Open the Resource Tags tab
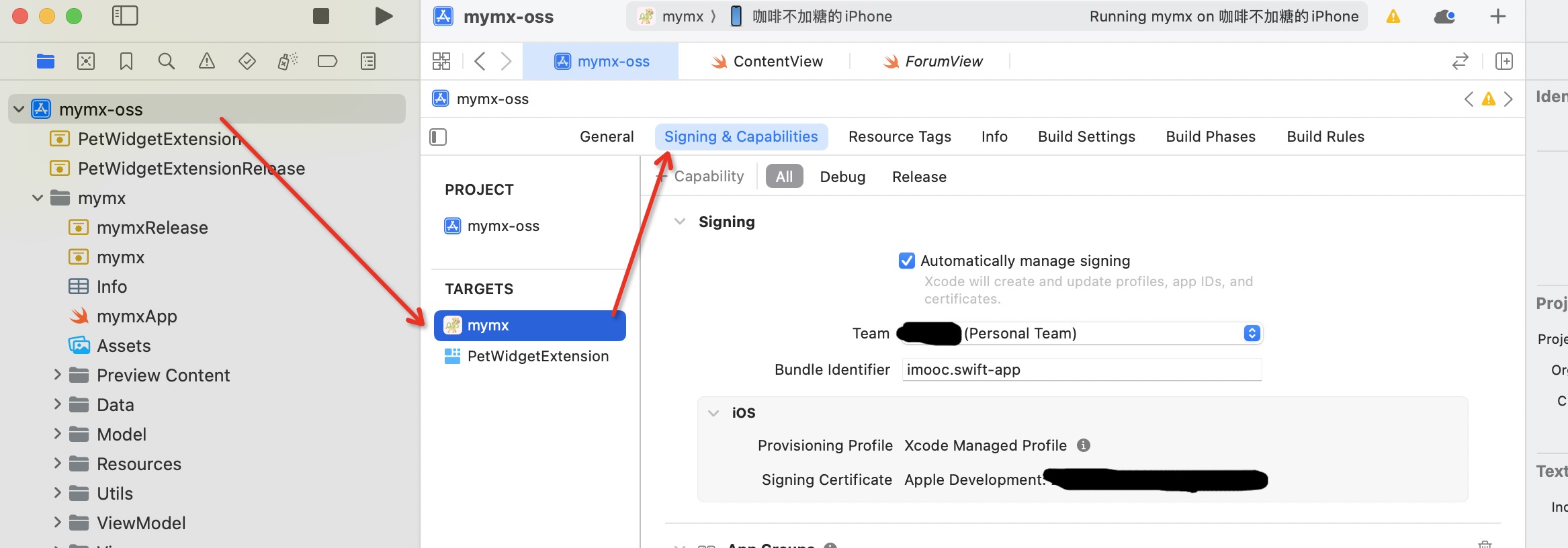 [900, 137]
